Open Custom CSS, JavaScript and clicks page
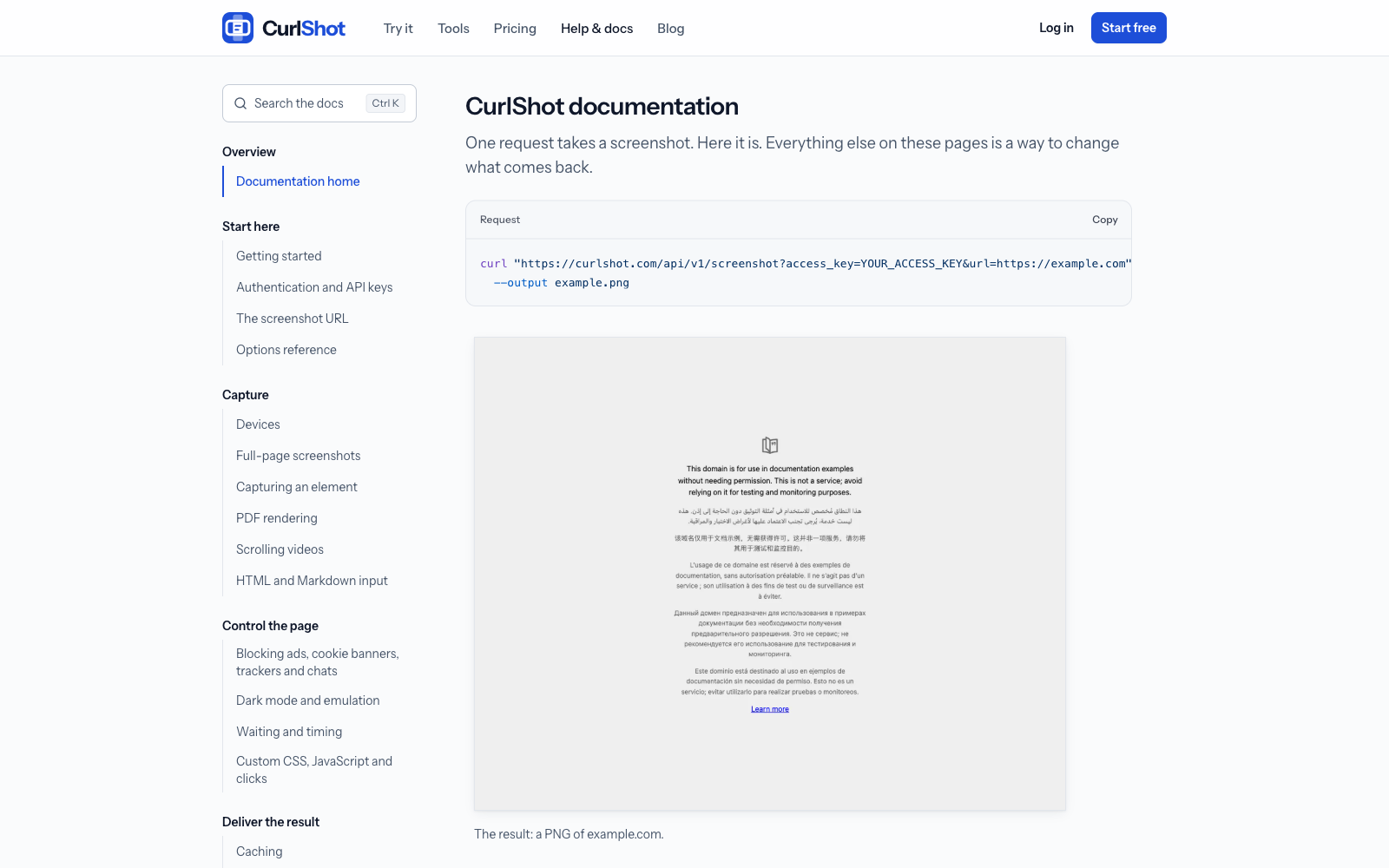Screen dimensions: 1389x868 click(314, 770)
